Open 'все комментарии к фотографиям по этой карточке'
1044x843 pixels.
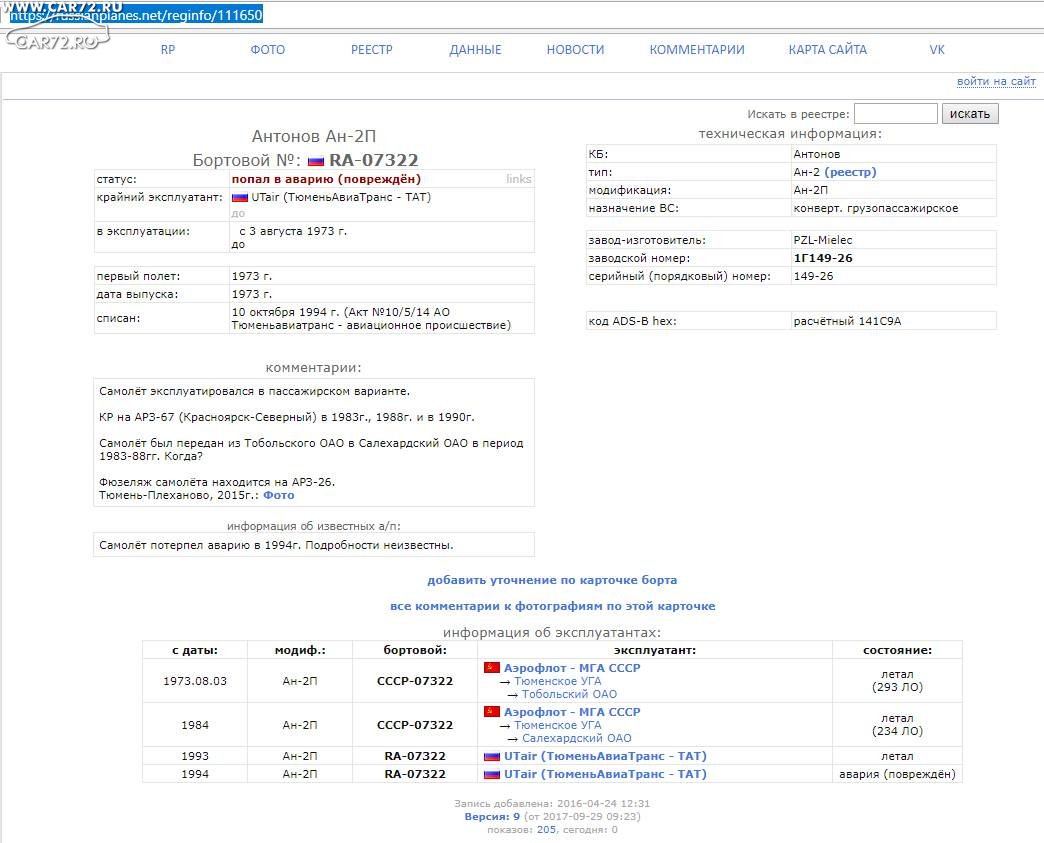click(553, 606)
